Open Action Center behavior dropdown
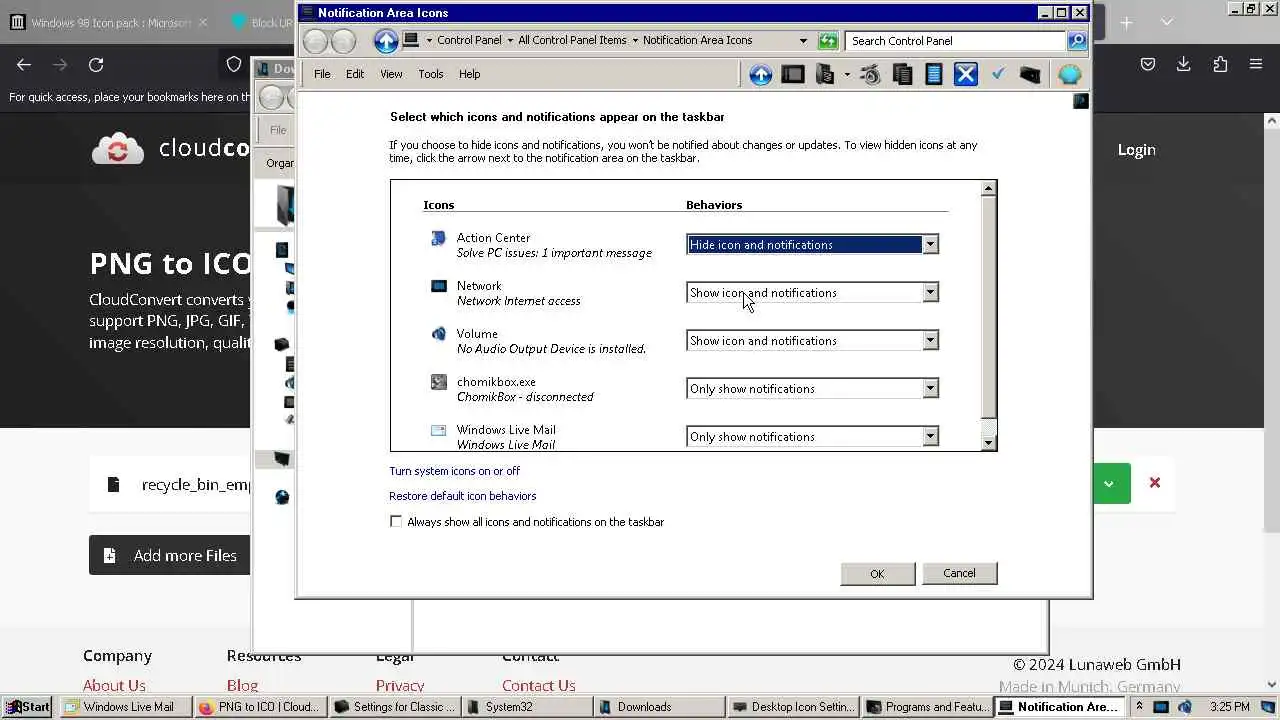1280x720 pixels. point(930,245)
